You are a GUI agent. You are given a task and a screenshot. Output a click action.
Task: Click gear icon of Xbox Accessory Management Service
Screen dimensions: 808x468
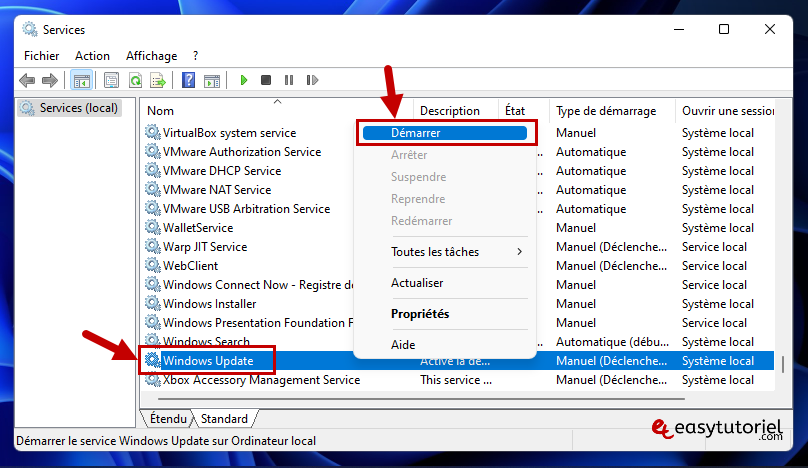tap(153, 380)
